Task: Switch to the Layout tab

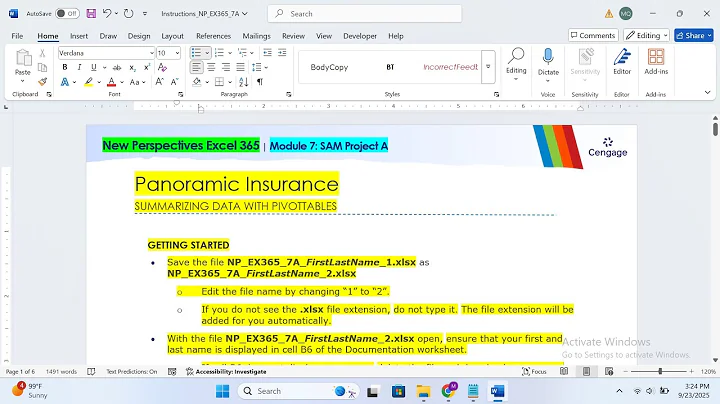Action: click(x=172, y=36)
